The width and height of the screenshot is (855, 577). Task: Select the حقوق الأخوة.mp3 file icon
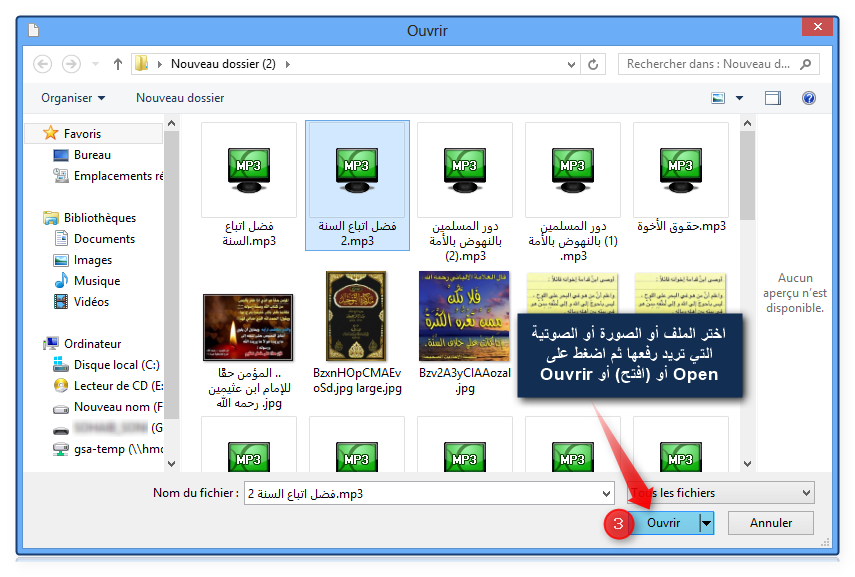click(681, 166)
